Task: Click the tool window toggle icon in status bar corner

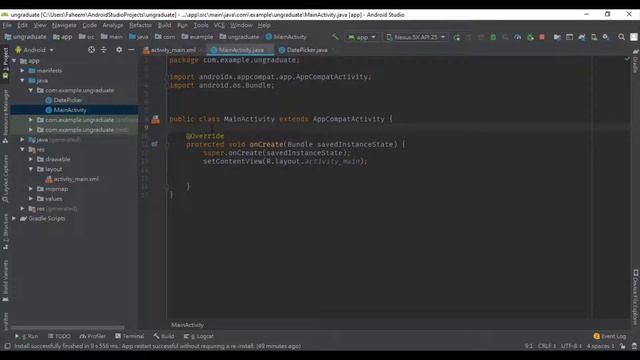Action: click(7, 346)
